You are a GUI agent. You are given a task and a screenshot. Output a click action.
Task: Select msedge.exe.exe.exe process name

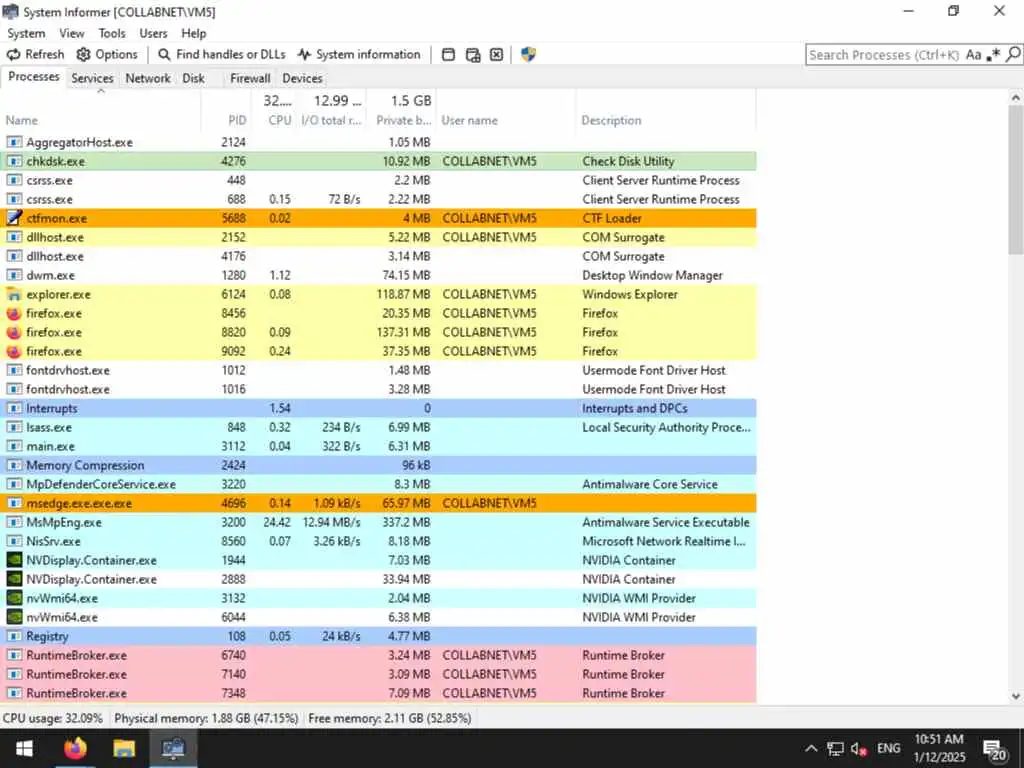coord(79,504)
